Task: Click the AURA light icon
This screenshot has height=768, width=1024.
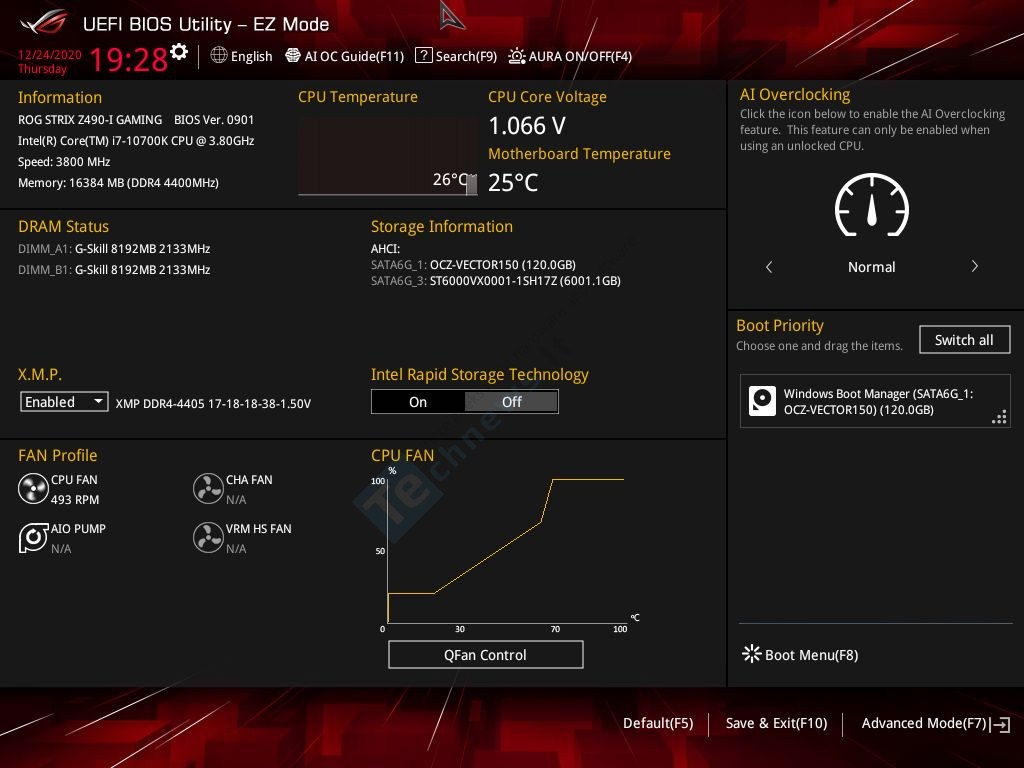Action: (x=517, y=56)
